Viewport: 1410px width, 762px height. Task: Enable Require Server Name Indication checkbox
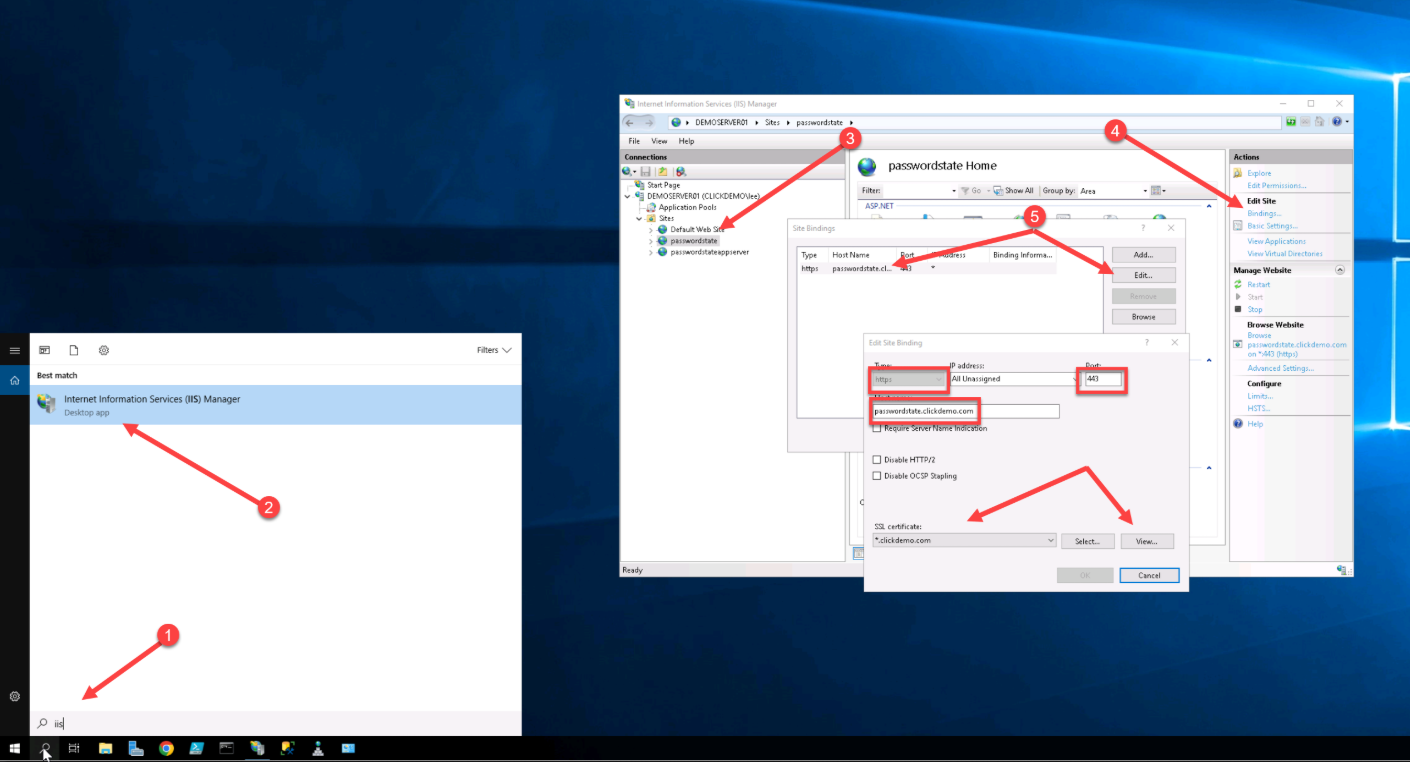point(877,428)
